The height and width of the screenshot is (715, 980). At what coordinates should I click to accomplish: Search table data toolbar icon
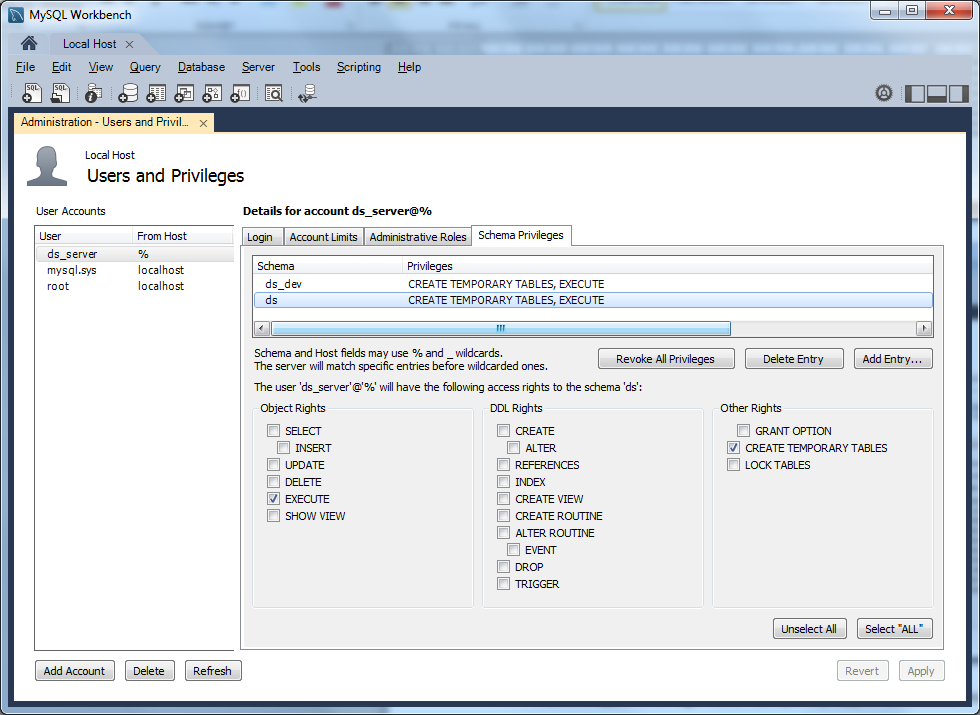[274, 93]
